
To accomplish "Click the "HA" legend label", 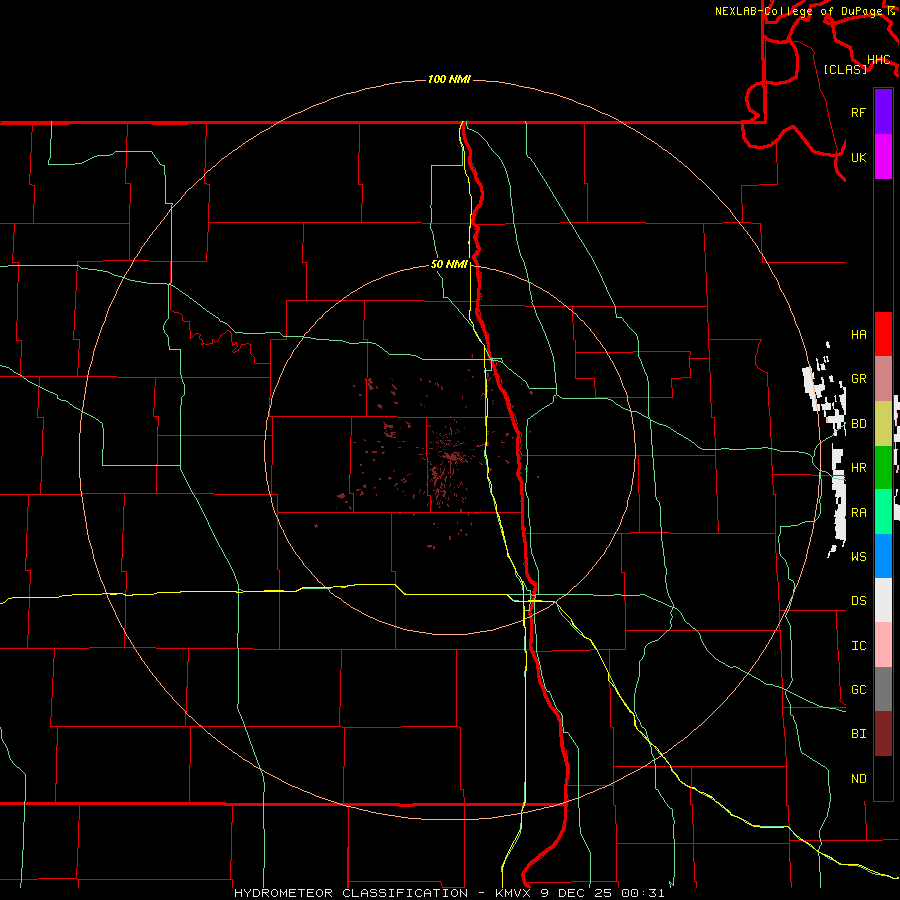I will pyautogui.click(x=858, y=335).
